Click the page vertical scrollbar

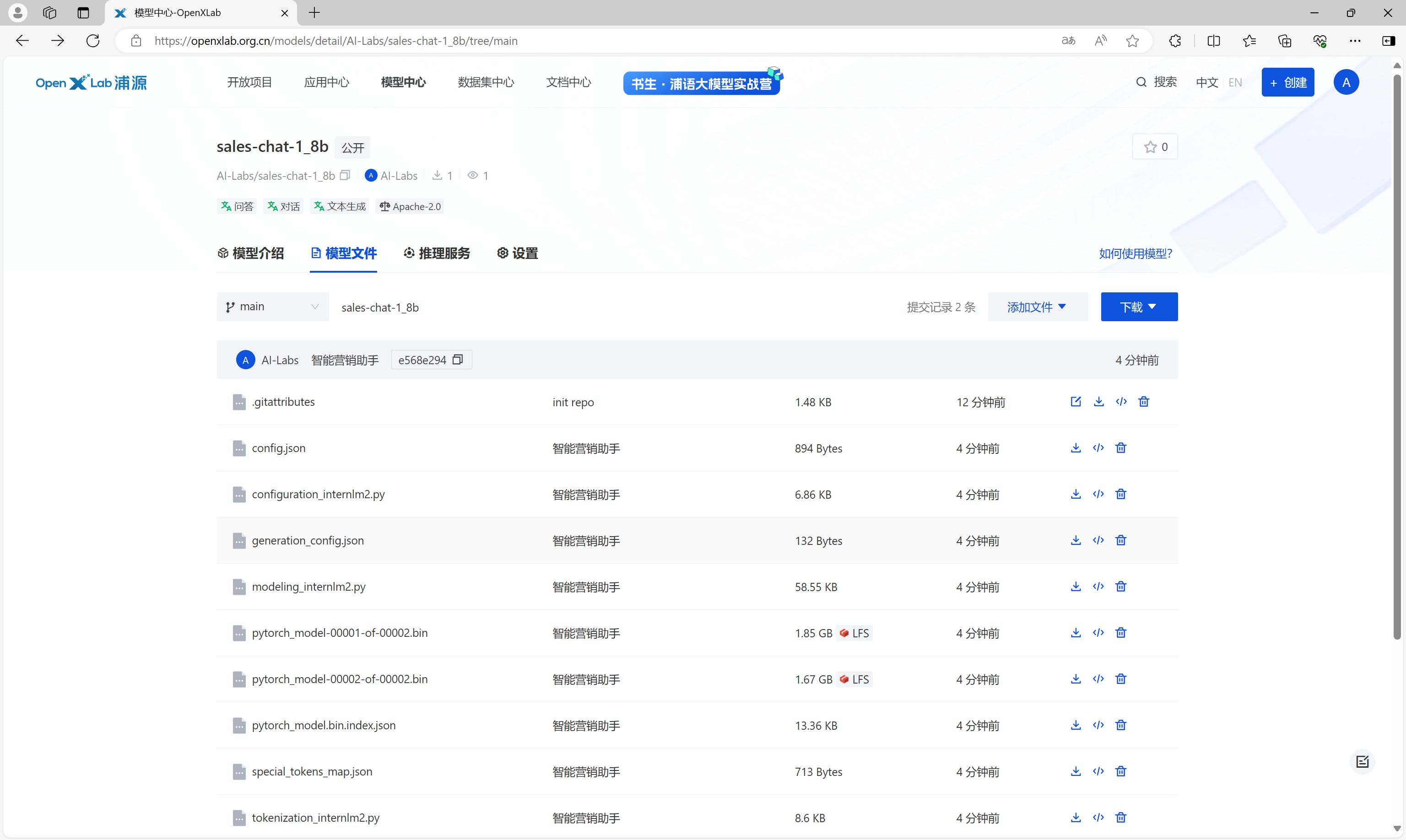(1397, 356)
